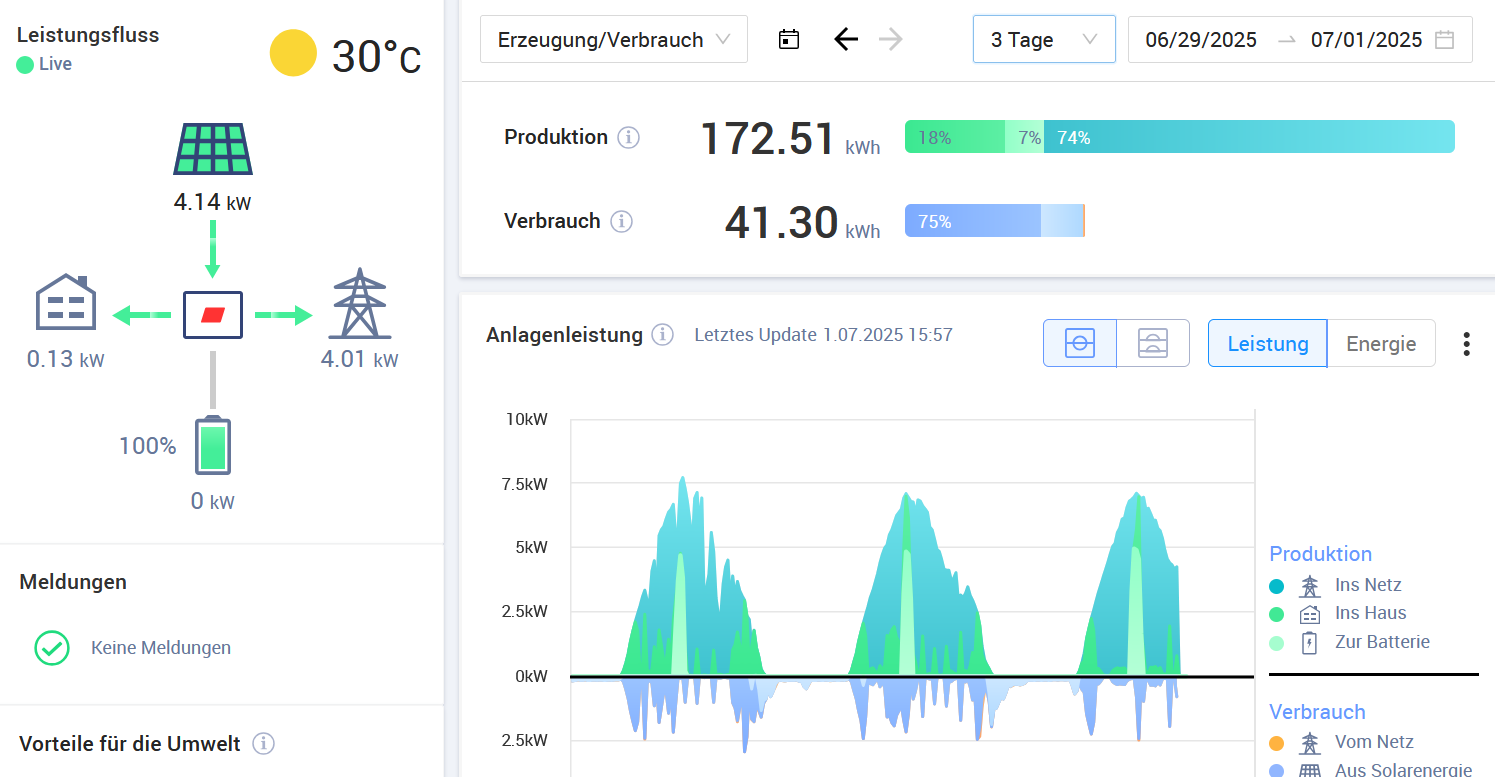Go to previous period with left arrow
Screen dimensions: 1495x777
coord(846,40)
